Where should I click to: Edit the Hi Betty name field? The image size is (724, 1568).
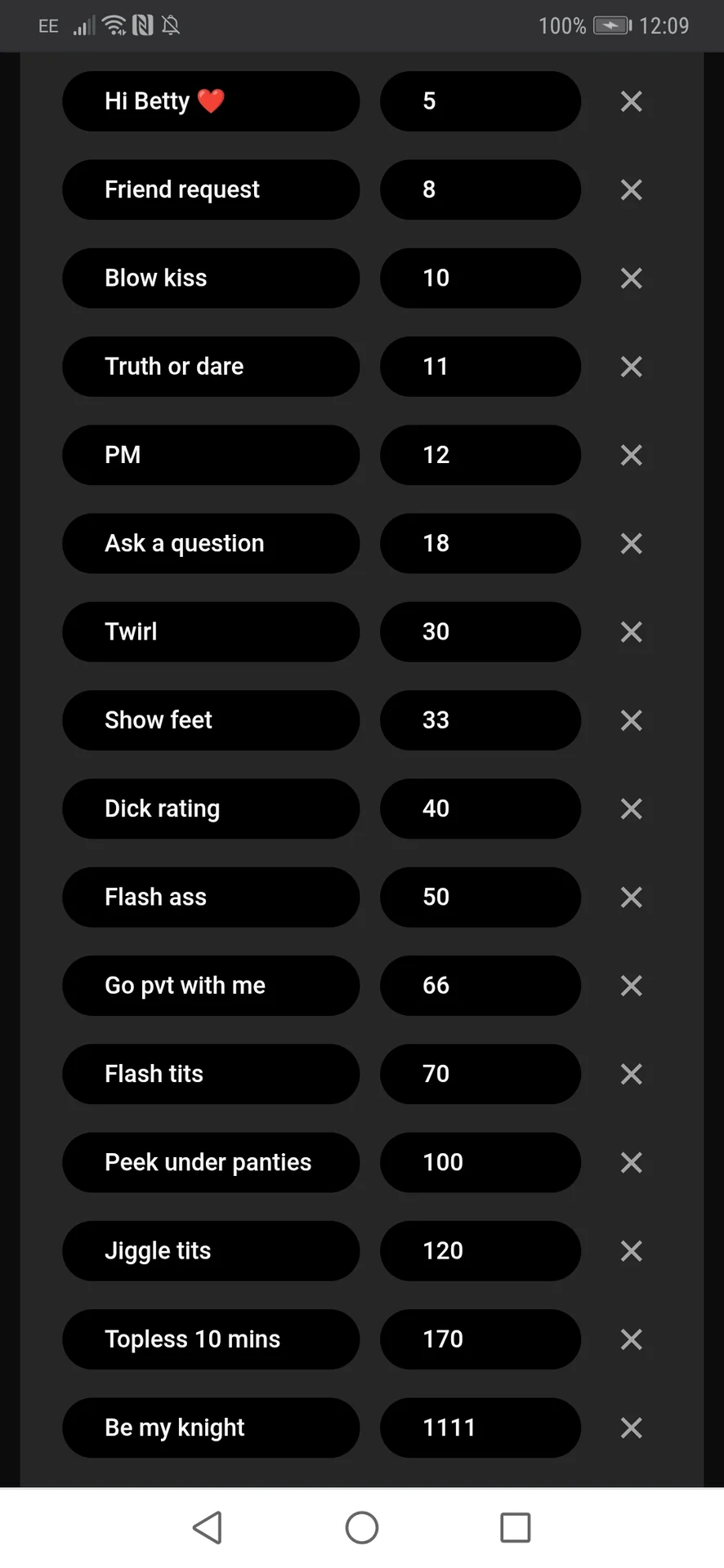pos(211,101)
